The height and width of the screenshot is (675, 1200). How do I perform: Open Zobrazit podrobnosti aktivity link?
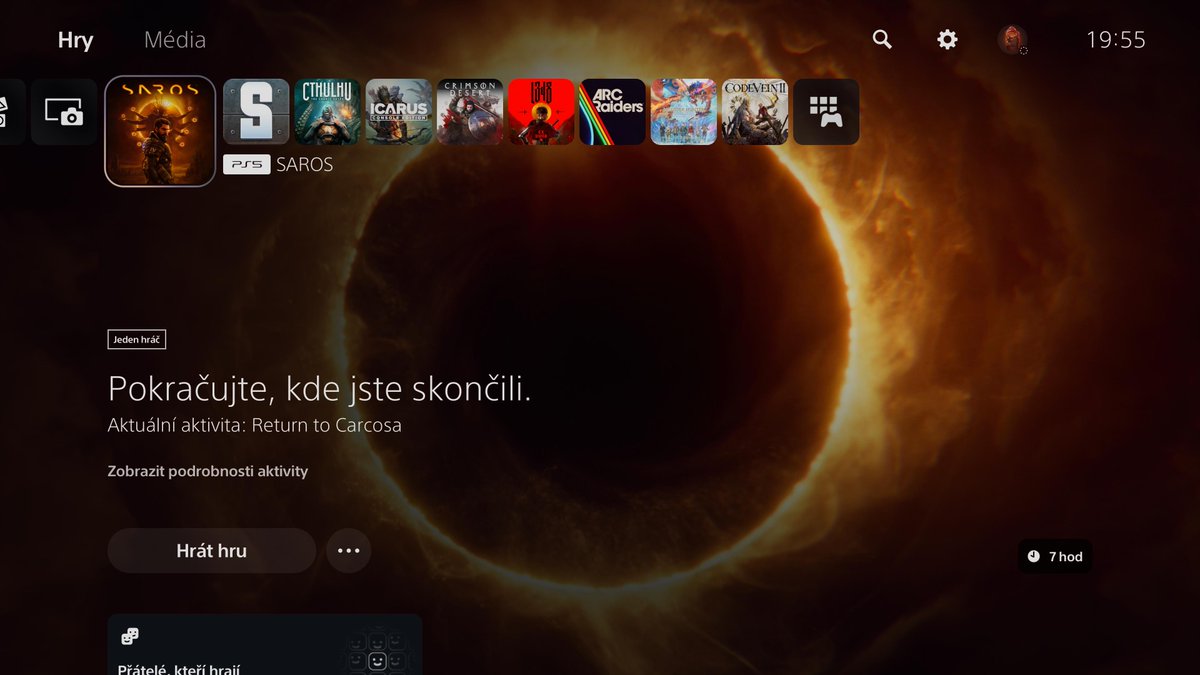coord(208,471)
